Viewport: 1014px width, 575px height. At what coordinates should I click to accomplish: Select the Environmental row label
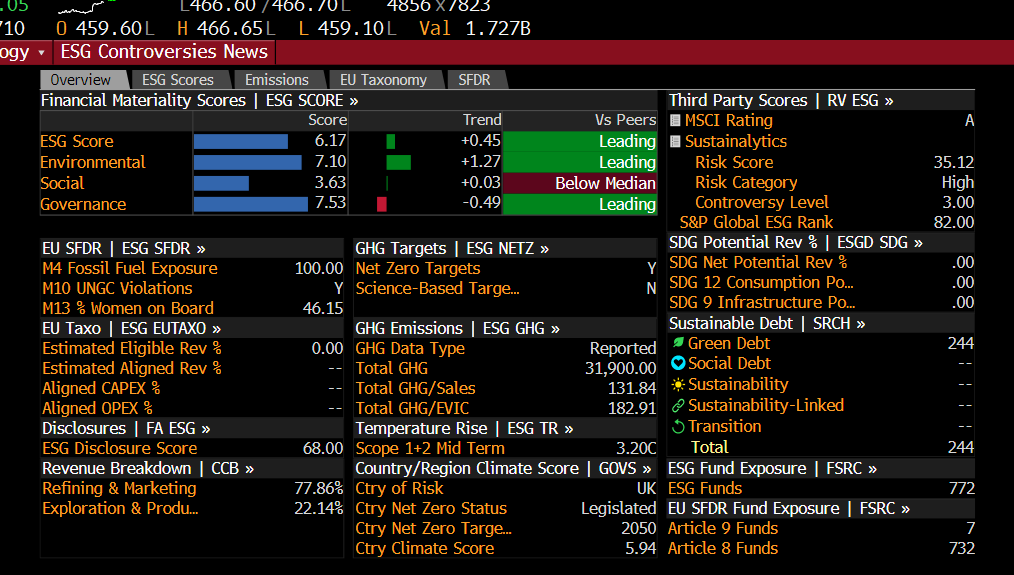pos(92,162)
